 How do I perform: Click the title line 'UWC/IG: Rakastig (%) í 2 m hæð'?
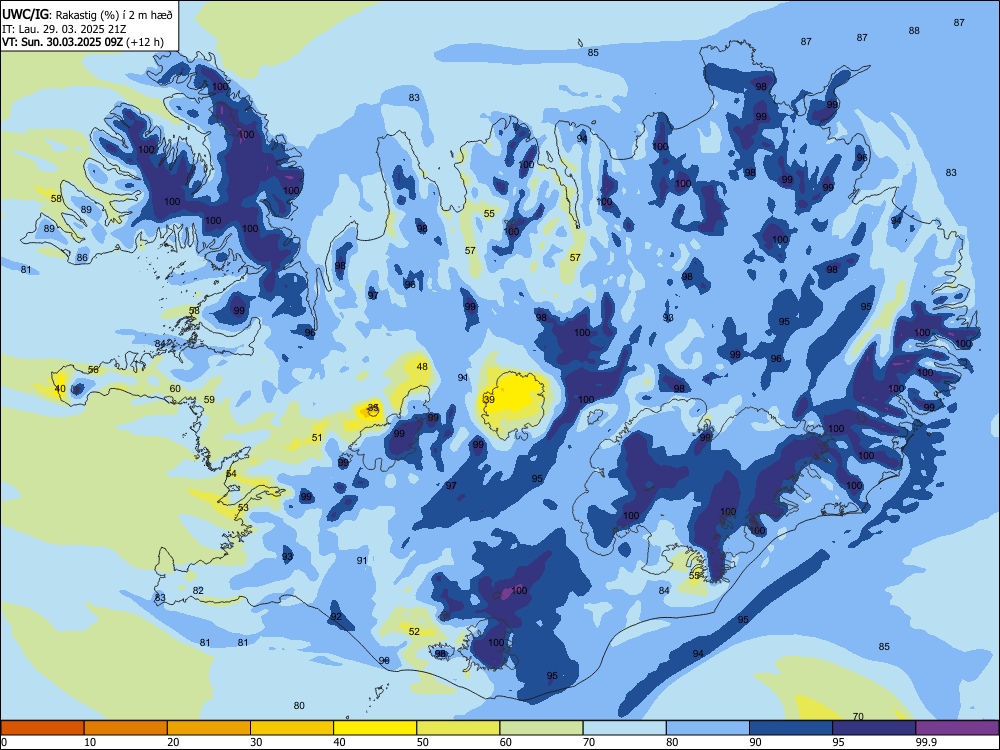click(x=87, y=15)
